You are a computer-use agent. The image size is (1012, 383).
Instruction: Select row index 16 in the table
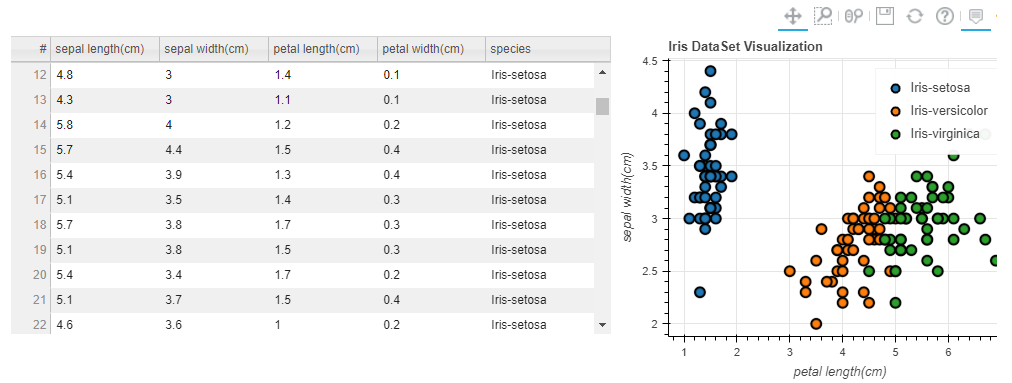[x=31, y=175]
